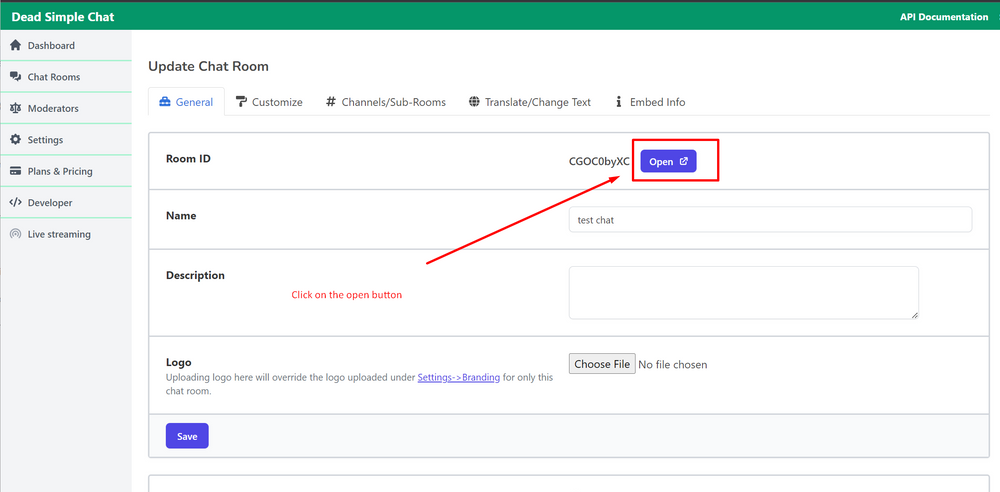
Task: Click the Settings gear icon
Action: (x=15, y=140)
